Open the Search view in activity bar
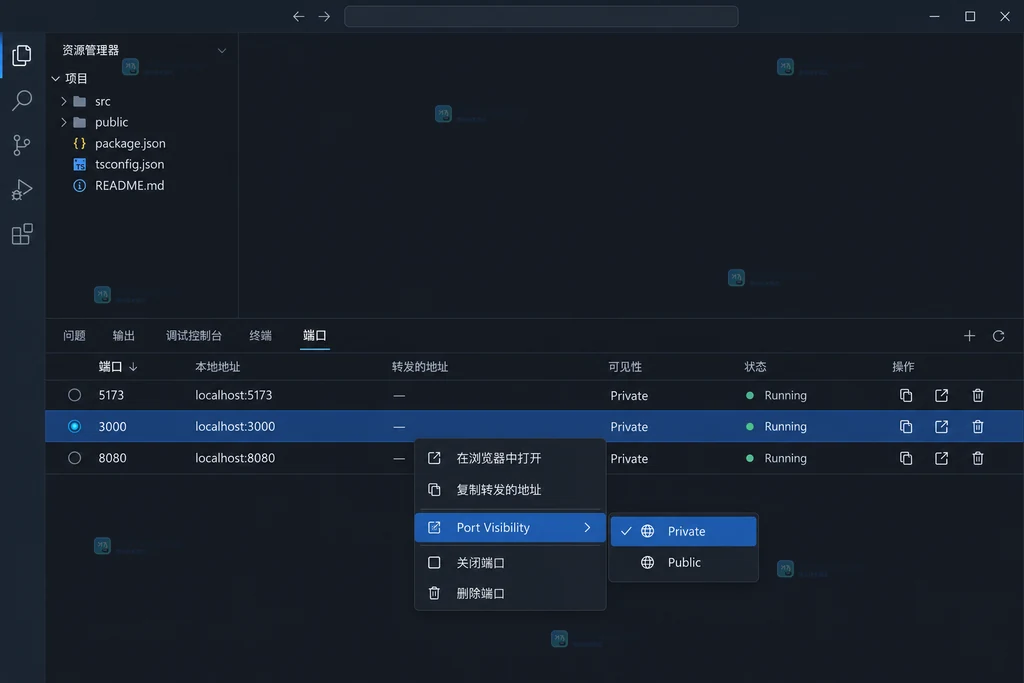This screenshot has width=1024, height=683. (x=22, y=100)
